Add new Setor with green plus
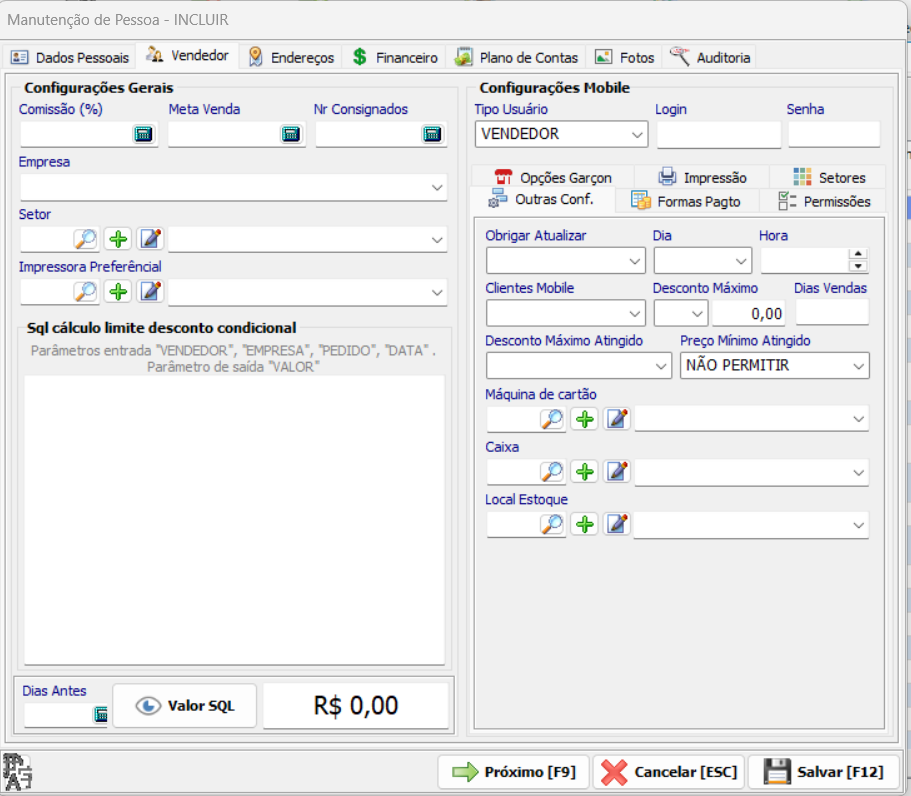Screen dimensions: 911x796 coord(118,239)
